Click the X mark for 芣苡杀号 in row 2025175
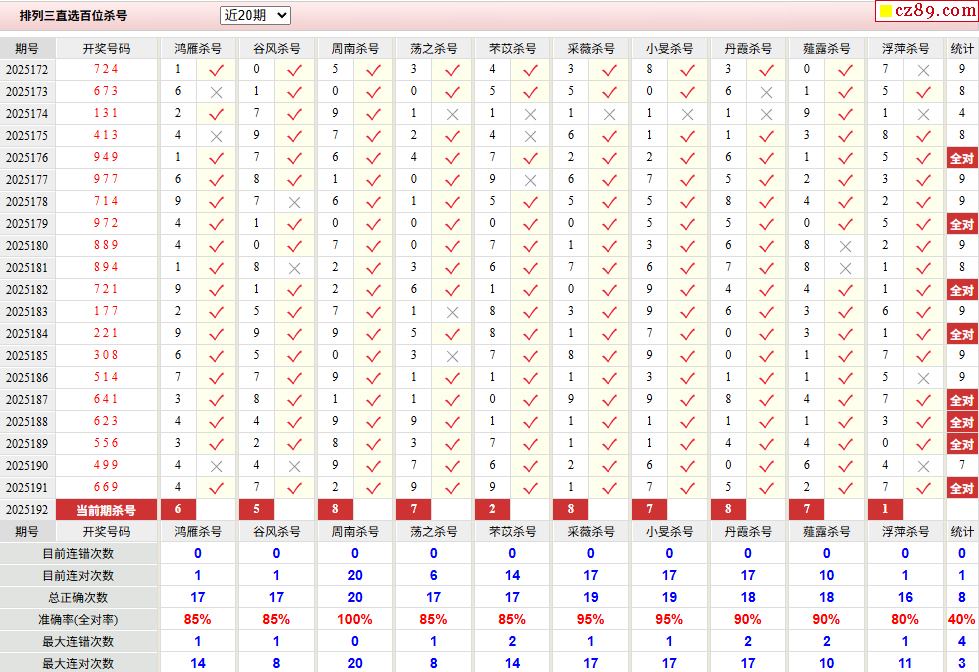 coord(531,136)
